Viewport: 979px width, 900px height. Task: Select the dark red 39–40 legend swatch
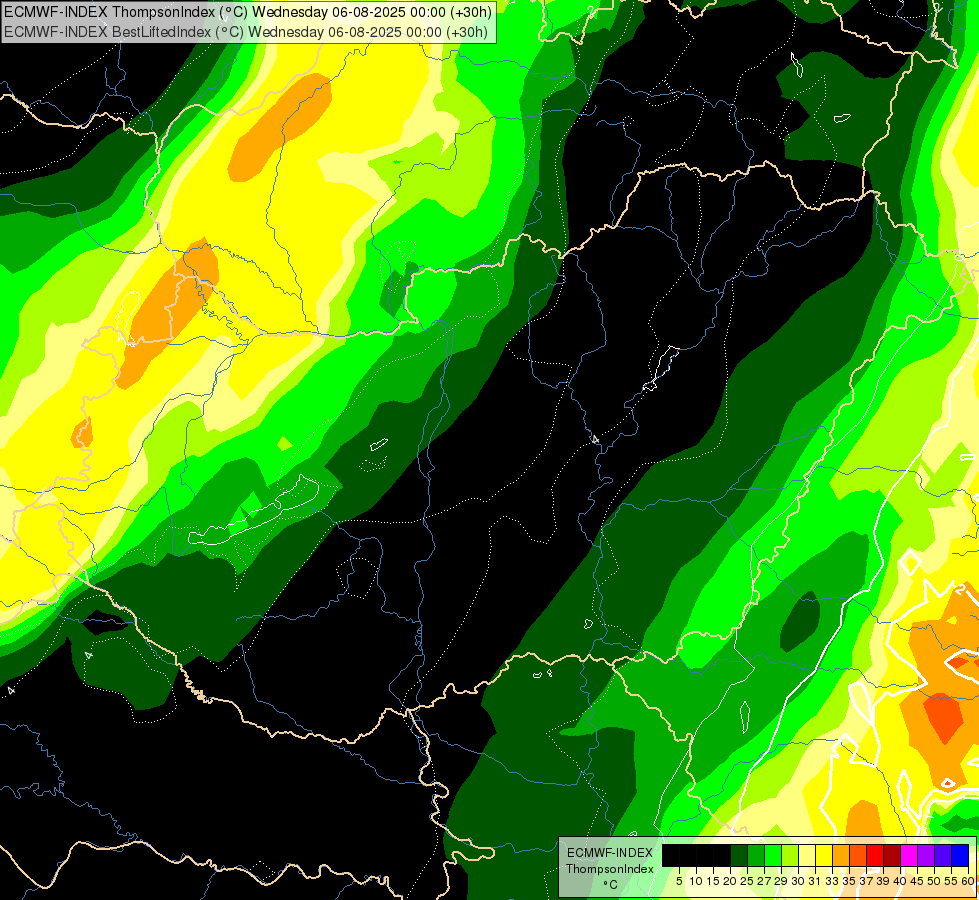coord(892,856)
